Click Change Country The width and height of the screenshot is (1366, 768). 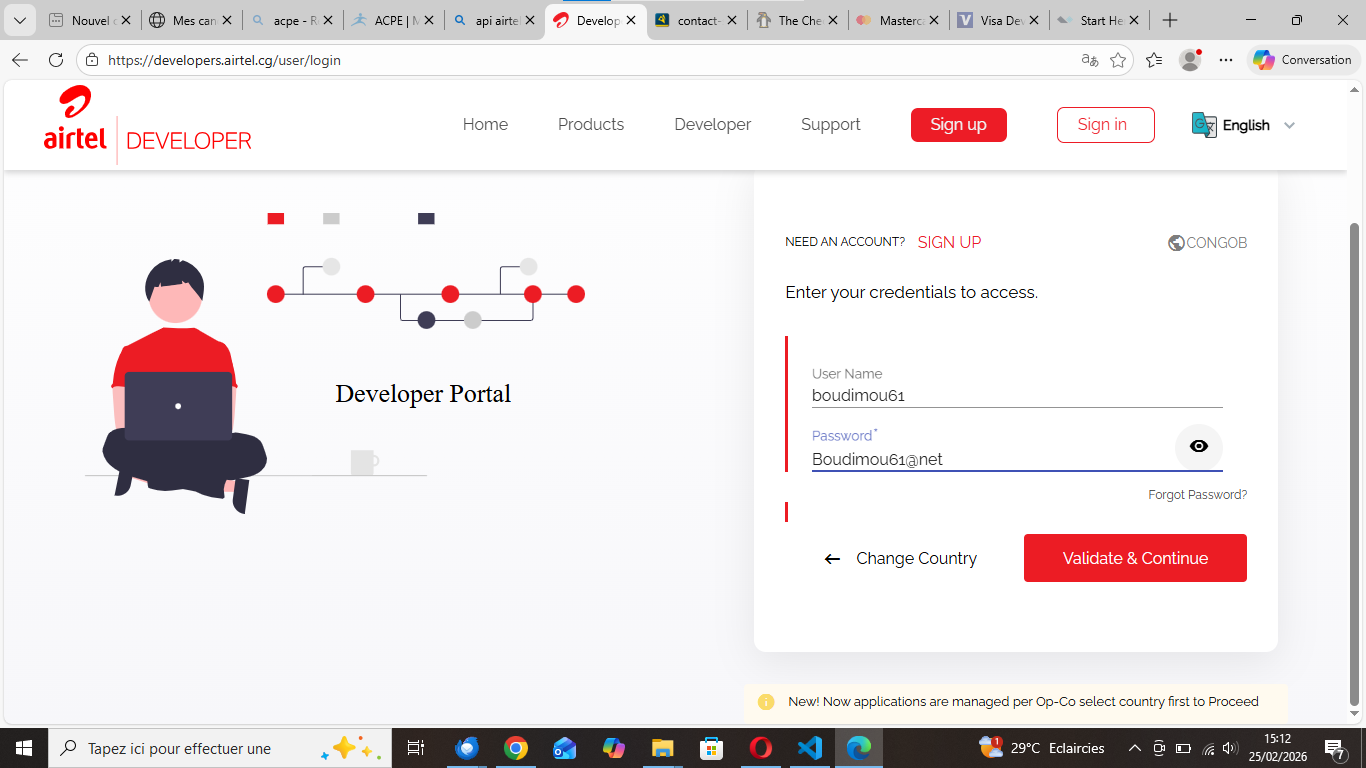point(916,559)
